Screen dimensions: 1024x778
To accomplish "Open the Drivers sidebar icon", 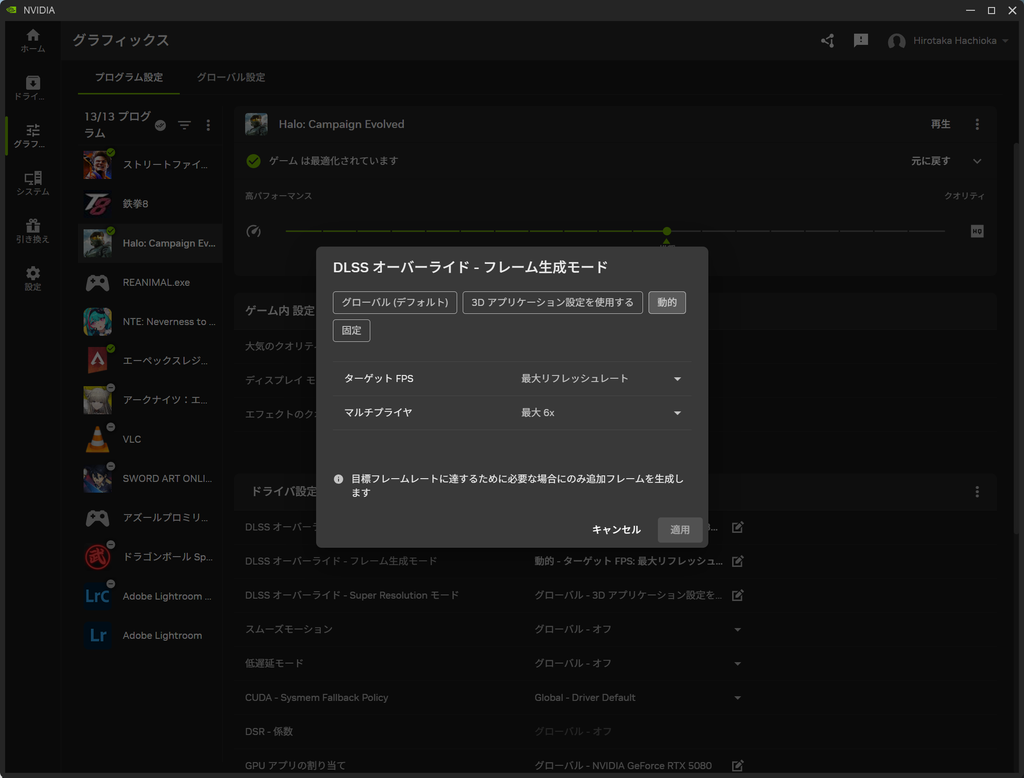I will point(33,88).
